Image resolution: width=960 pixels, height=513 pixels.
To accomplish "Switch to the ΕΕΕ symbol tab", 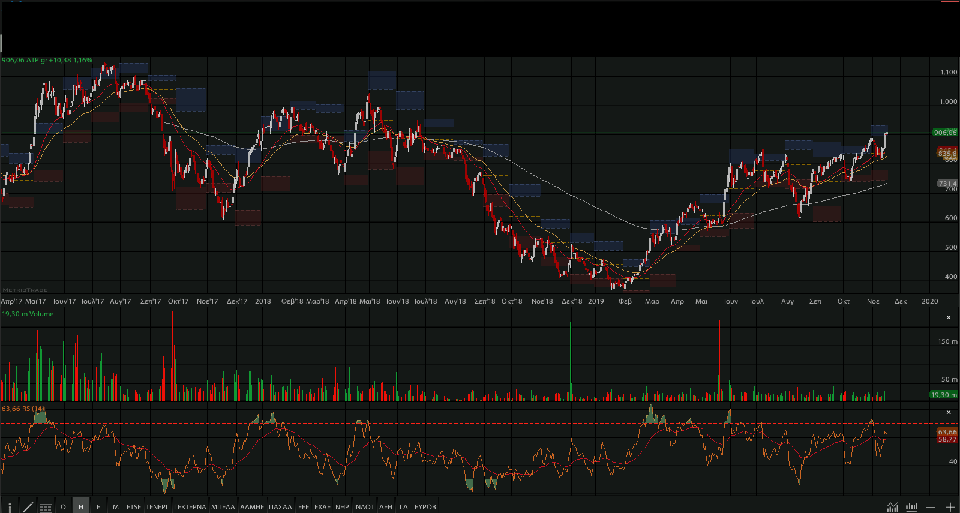I will click(303, 507).
